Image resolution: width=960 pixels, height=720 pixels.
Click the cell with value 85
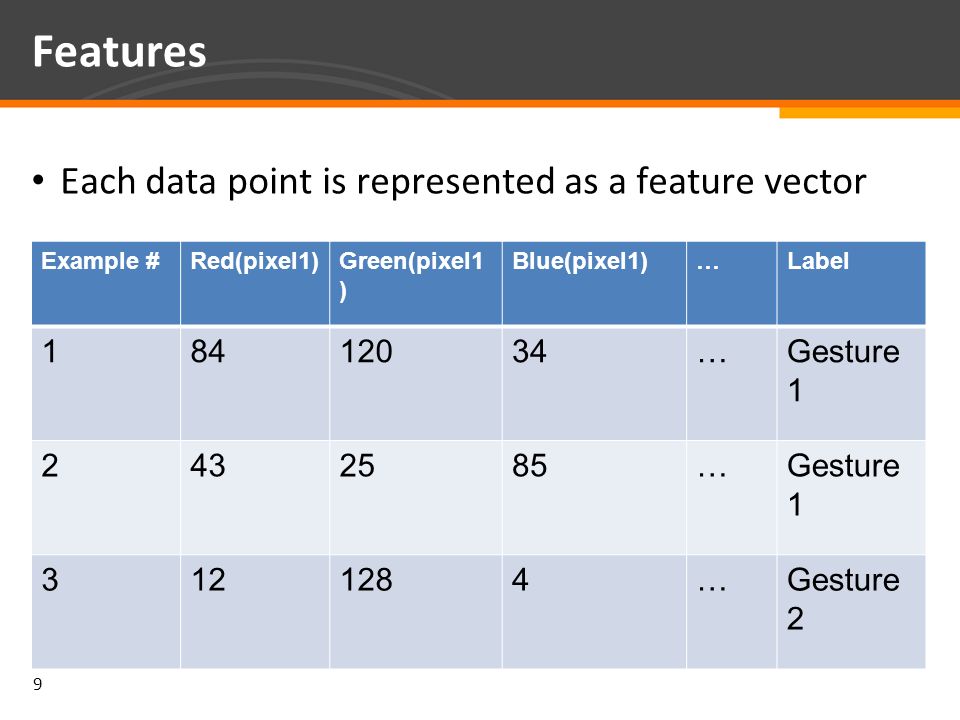click(594, 497)
